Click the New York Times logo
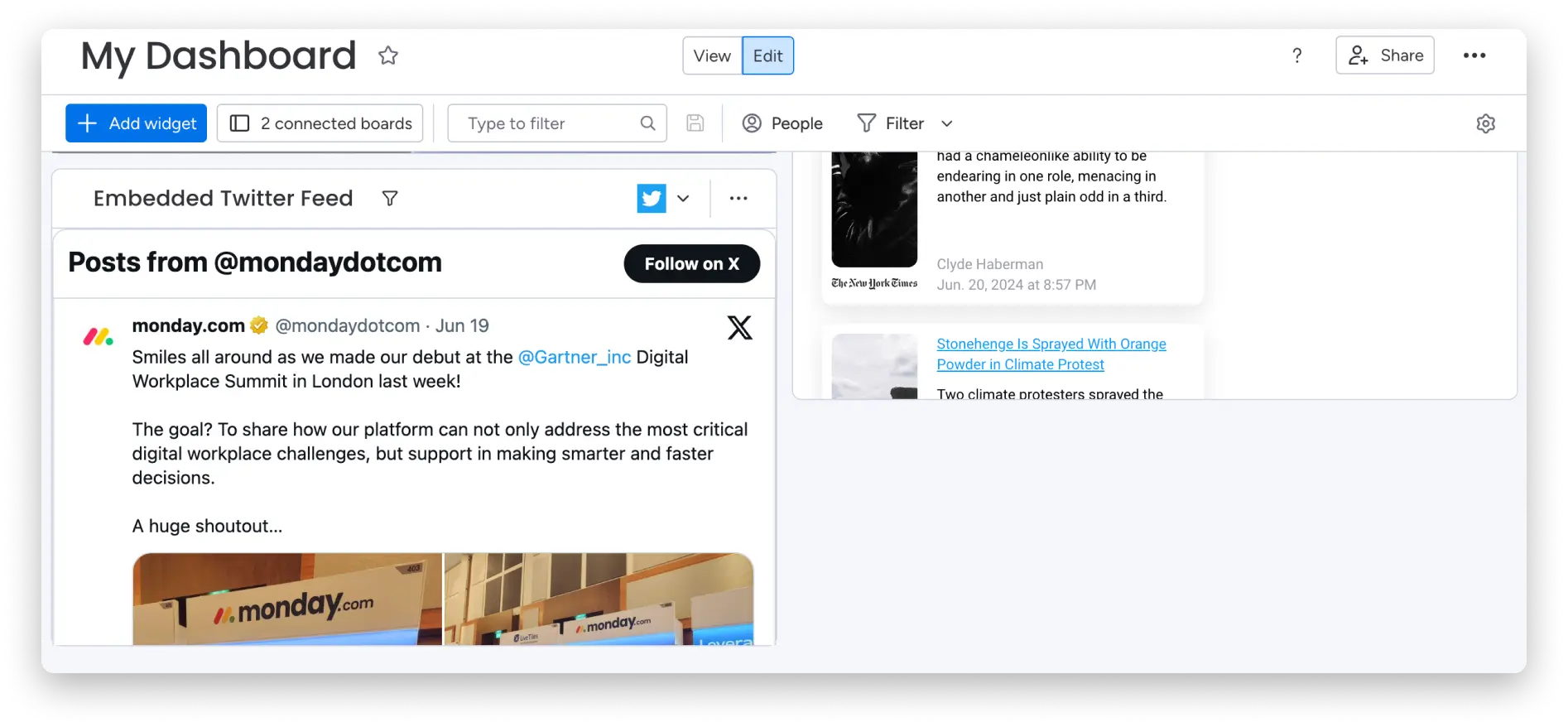The width and height of the screenshot is (1568, 727). coord(875,283)
